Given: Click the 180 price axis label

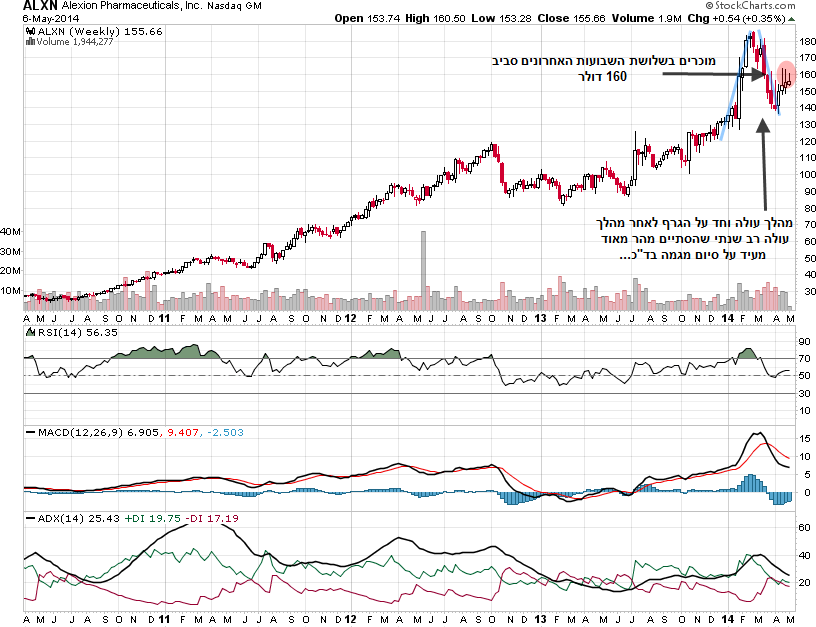Looking at the screenshot, I should click(808, 42).
